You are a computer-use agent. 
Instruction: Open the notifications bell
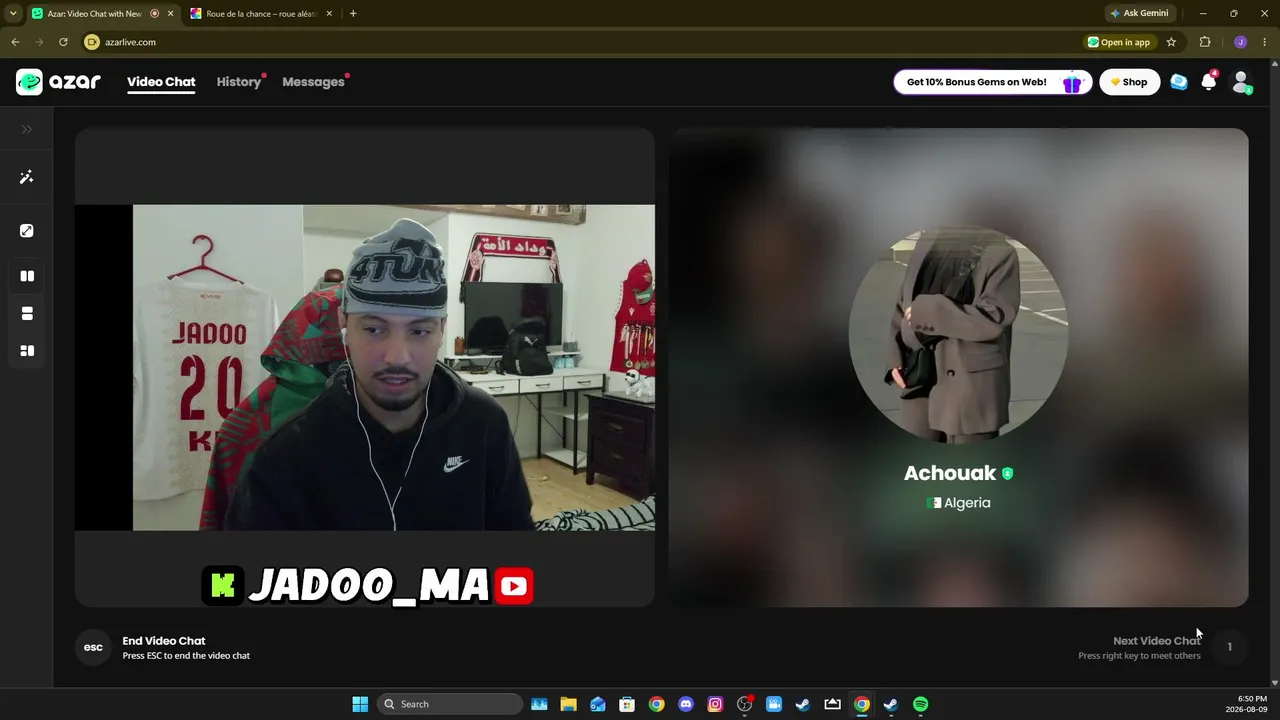1209,82
